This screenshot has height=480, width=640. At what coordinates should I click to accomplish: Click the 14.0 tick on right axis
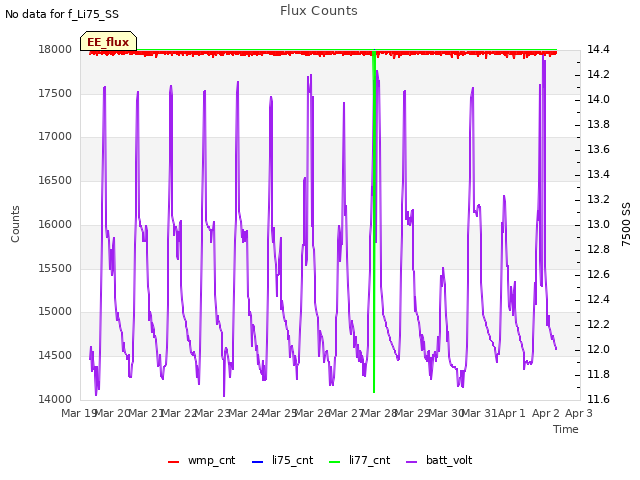[598, 100]
